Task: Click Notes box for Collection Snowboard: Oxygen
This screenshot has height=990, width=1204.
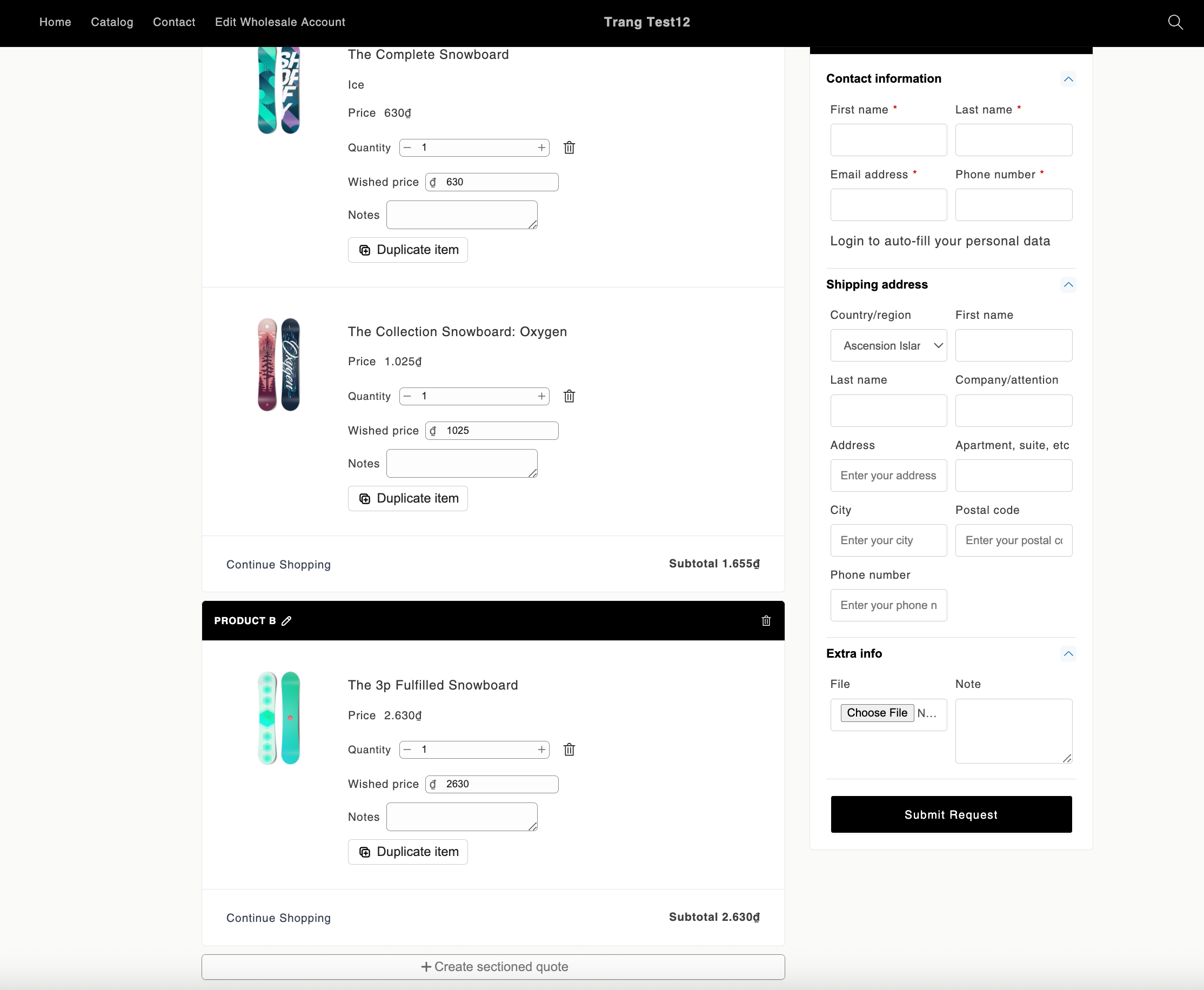Action: tap(462, 464)
